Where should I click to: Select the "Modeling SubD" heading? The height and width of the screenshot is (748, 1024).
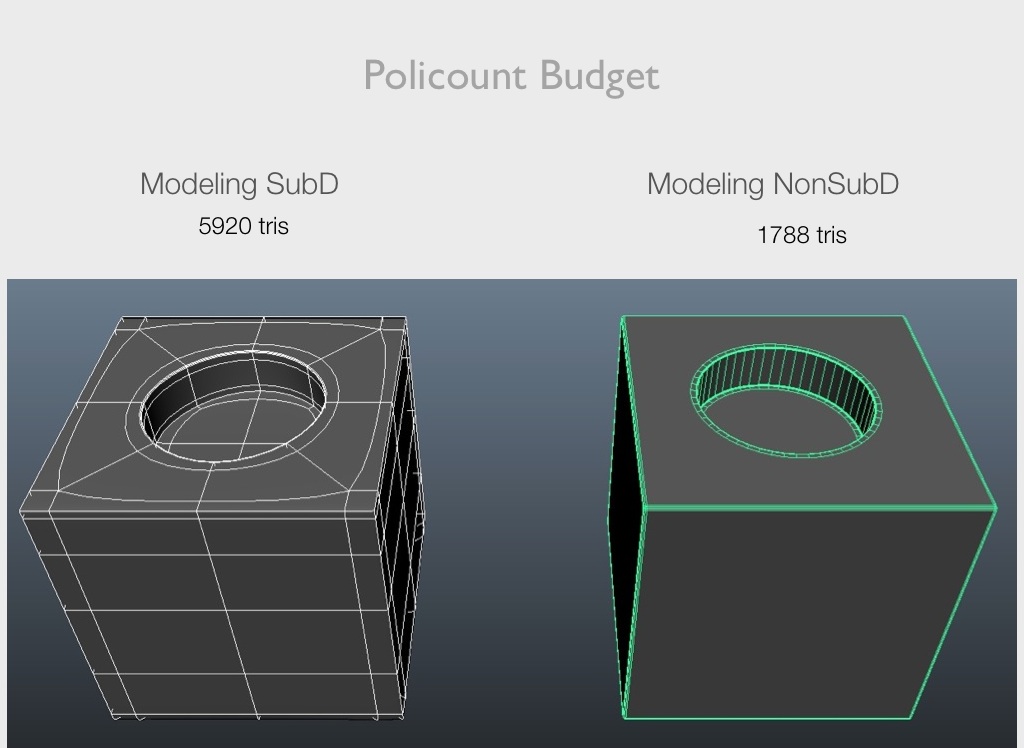coord(239,184)
